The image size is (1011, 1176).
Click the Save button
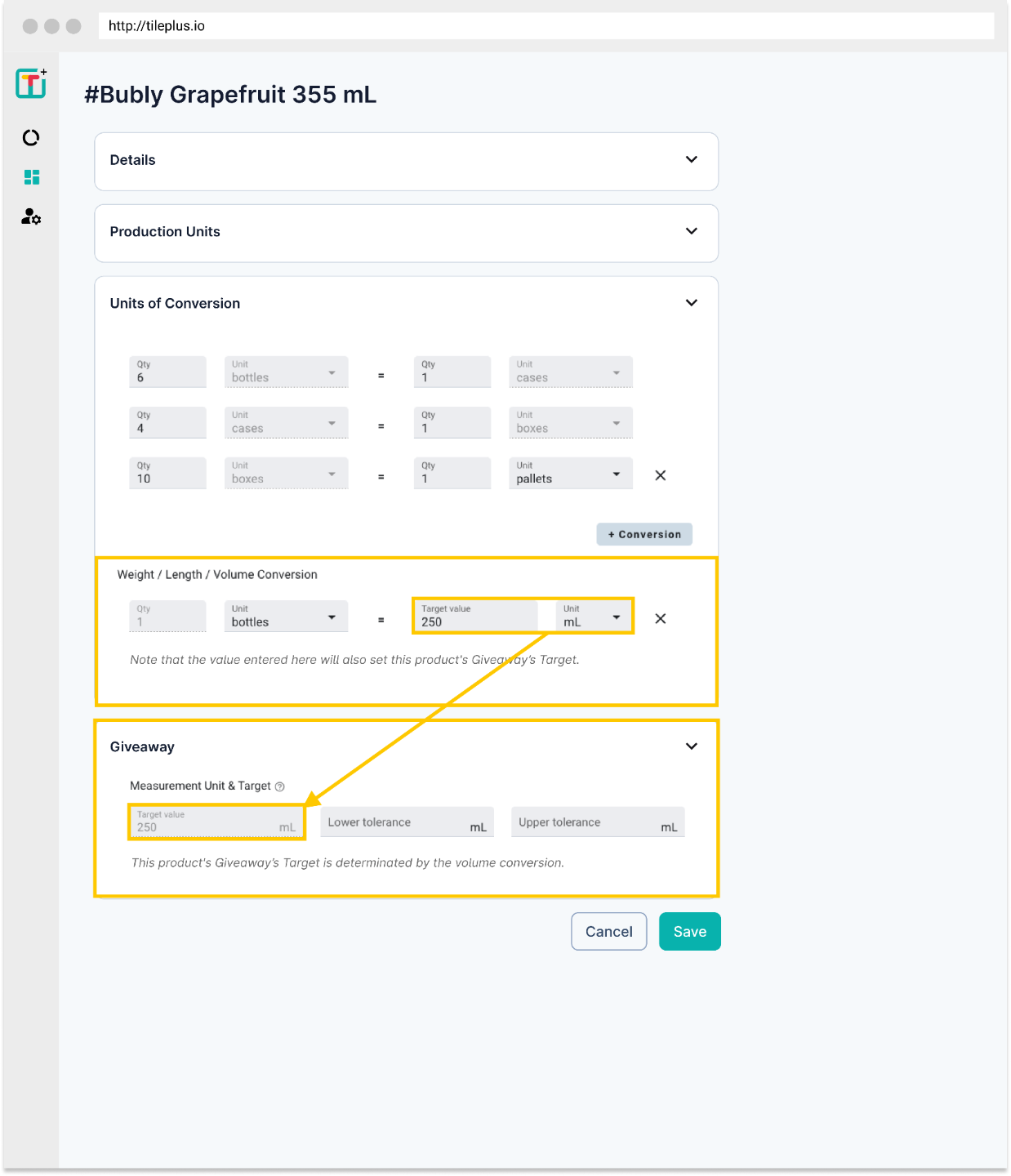[690, 932]
